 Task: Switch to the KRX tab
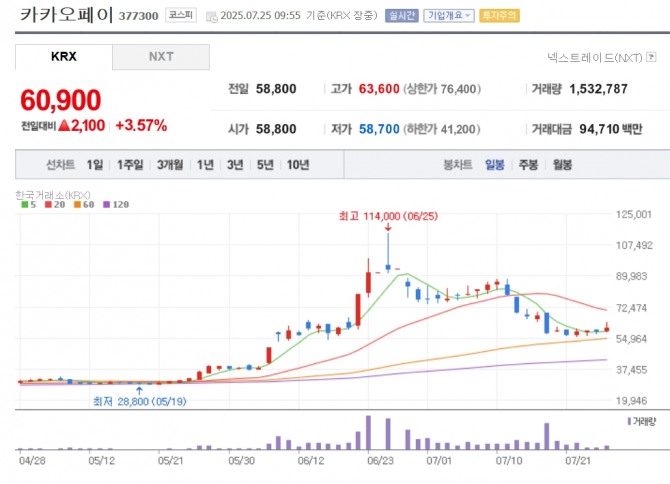64,57
